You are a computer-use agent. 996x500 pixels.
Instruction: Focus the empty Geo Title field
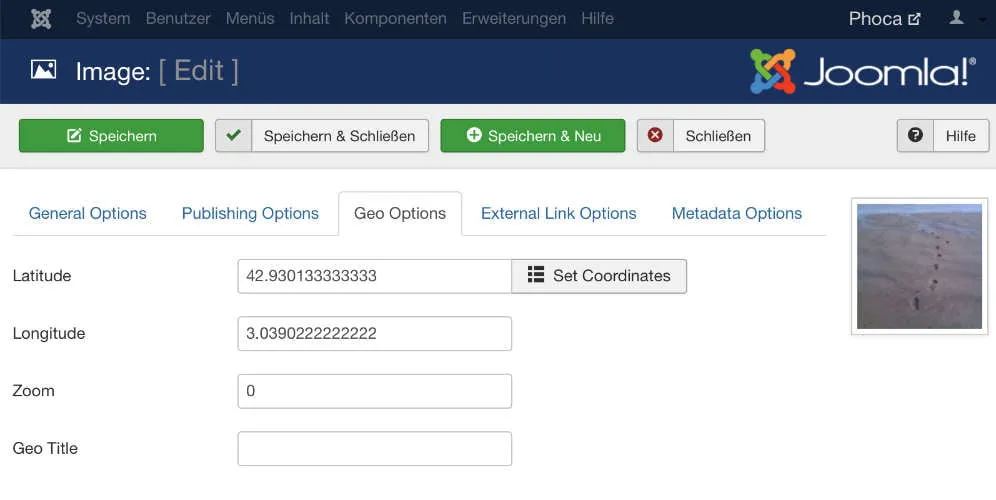point(375,449)
